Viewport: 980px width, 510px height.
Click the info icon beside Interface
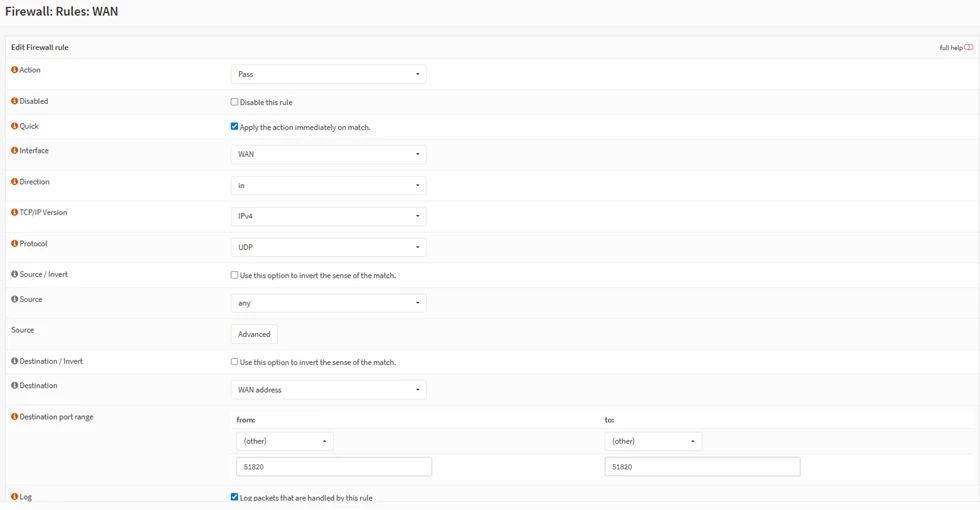tap(15, 151)
